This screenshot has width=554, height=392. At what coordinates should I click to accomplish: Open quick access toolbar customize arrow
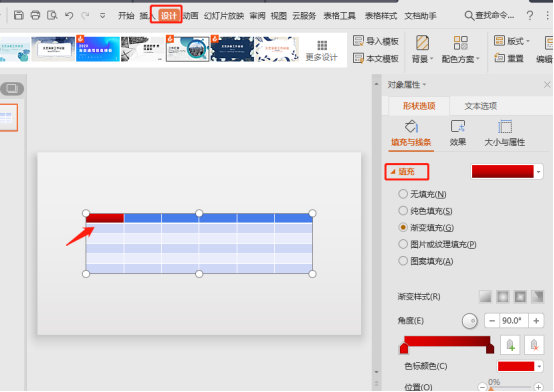pyautogui.click(x=102, y=16)
